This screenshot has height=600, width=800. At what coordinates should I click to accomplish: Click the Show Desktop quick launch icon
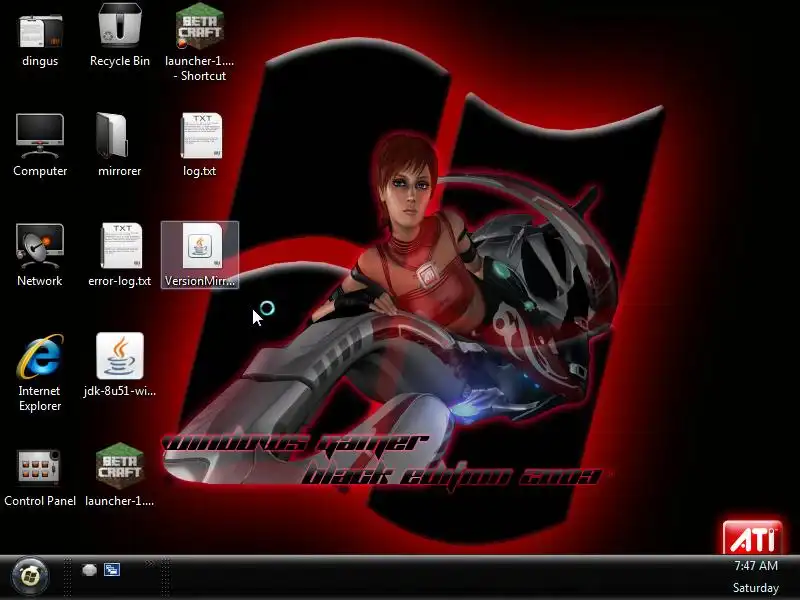[x=89, y=570]
